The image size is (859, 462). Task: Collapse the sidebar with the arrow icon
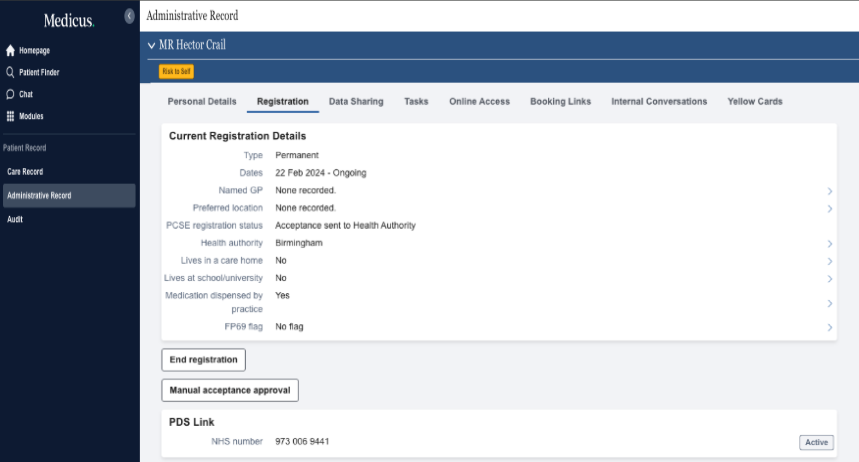(129, 16)
